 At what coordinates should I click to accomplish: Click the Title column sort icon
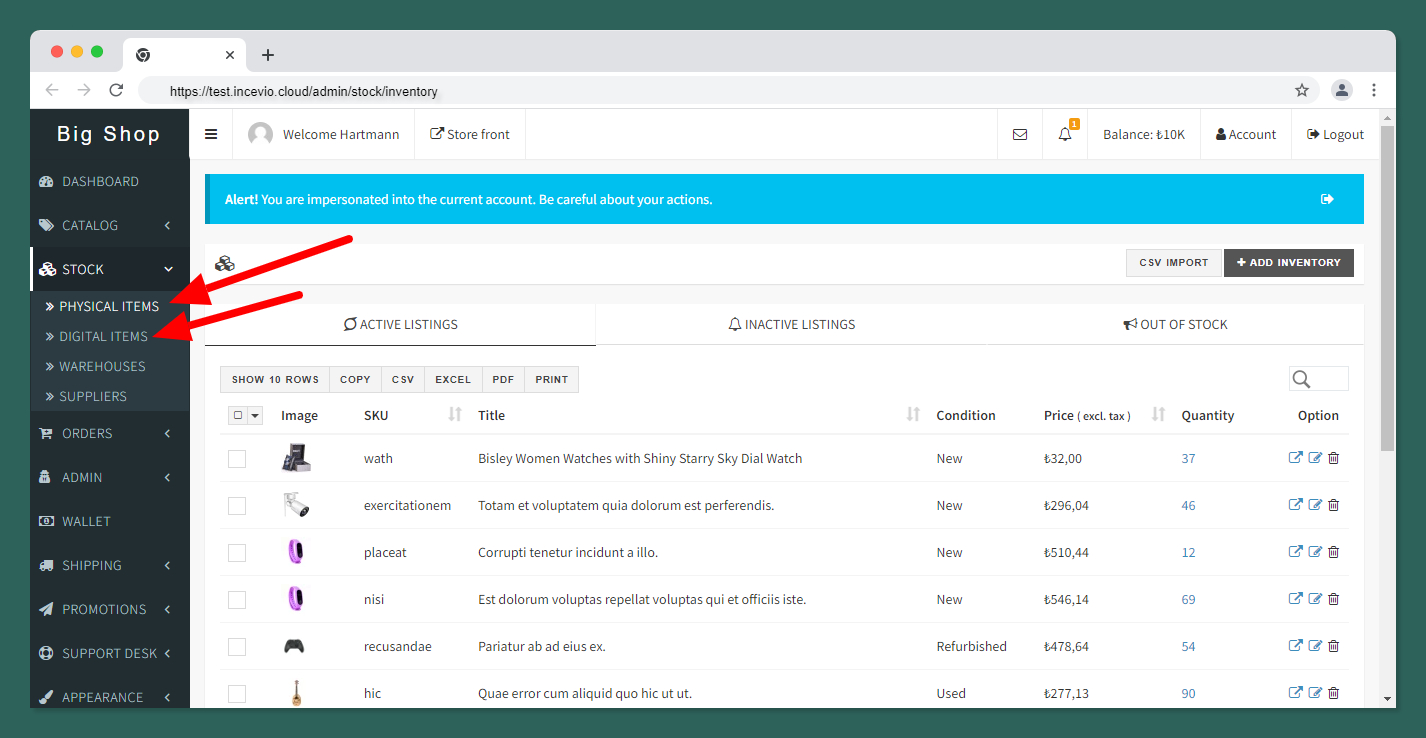912,415
